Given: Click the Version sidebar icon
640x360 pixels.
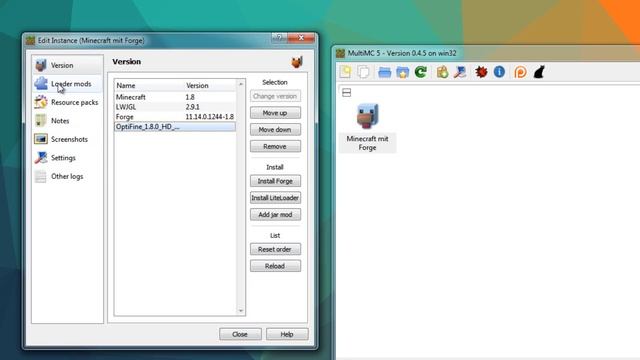Looking at the screenshot, I should [41, 65].
